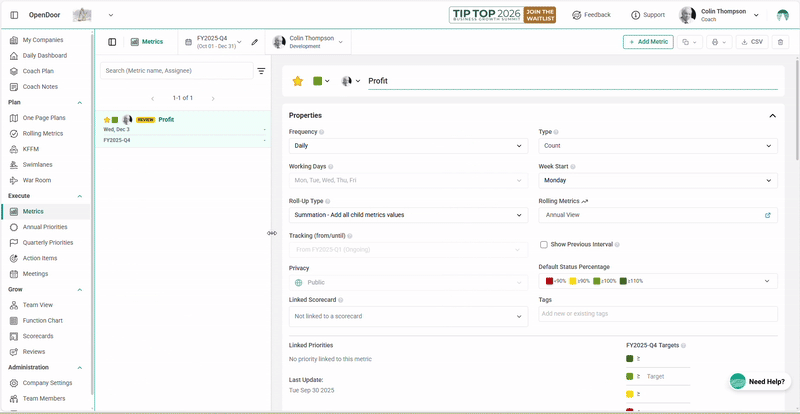Open the Week Start dropdown
Viewport: 800px width, 414px height.
[x=657, y=181]
